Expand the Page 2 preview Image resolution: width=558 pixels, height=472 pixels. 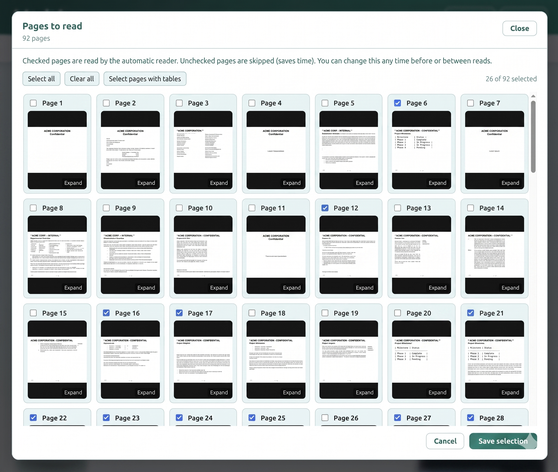(146, 183)
